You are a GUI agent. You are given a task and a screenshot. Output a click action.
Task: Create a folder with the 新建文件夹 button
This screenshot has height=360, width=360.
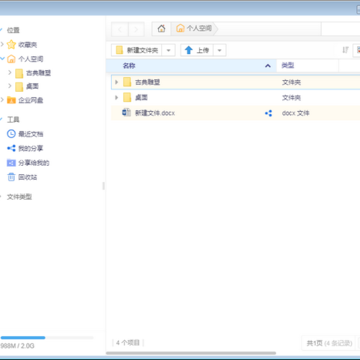click(137, 50)
